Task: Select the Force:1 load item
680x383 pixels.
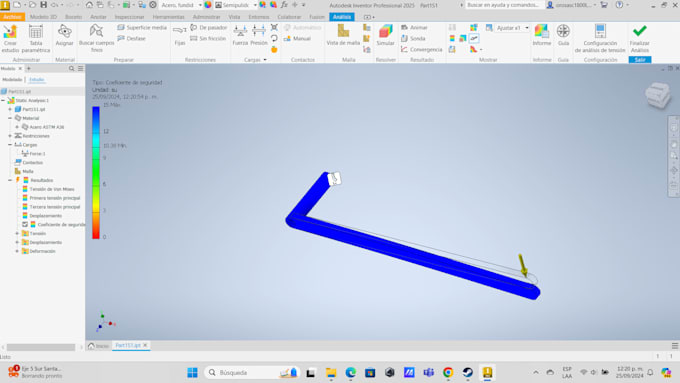Action: [37, 154]
